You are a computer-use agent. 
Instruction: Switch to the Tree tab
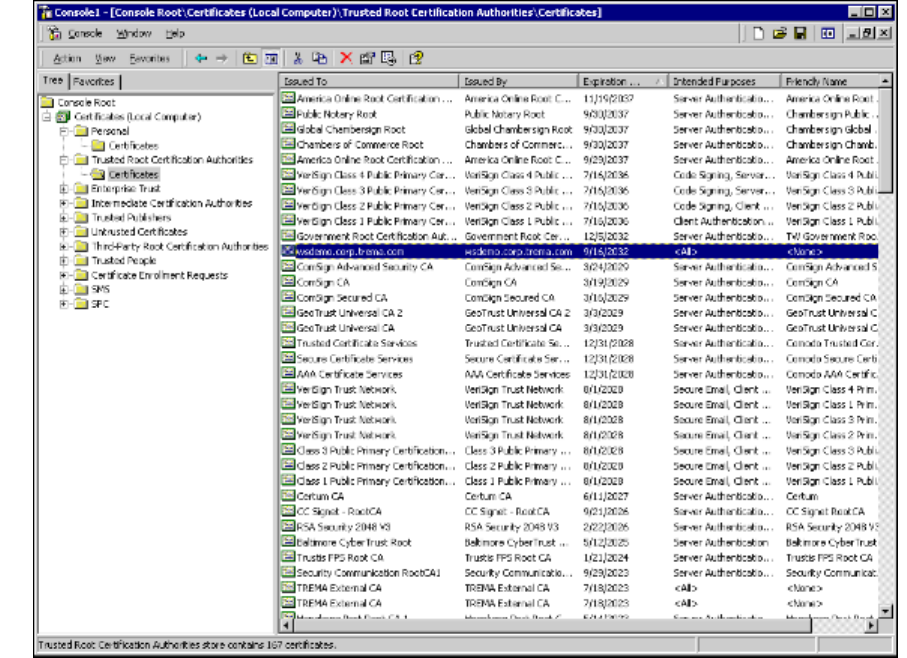click(53, 80)
